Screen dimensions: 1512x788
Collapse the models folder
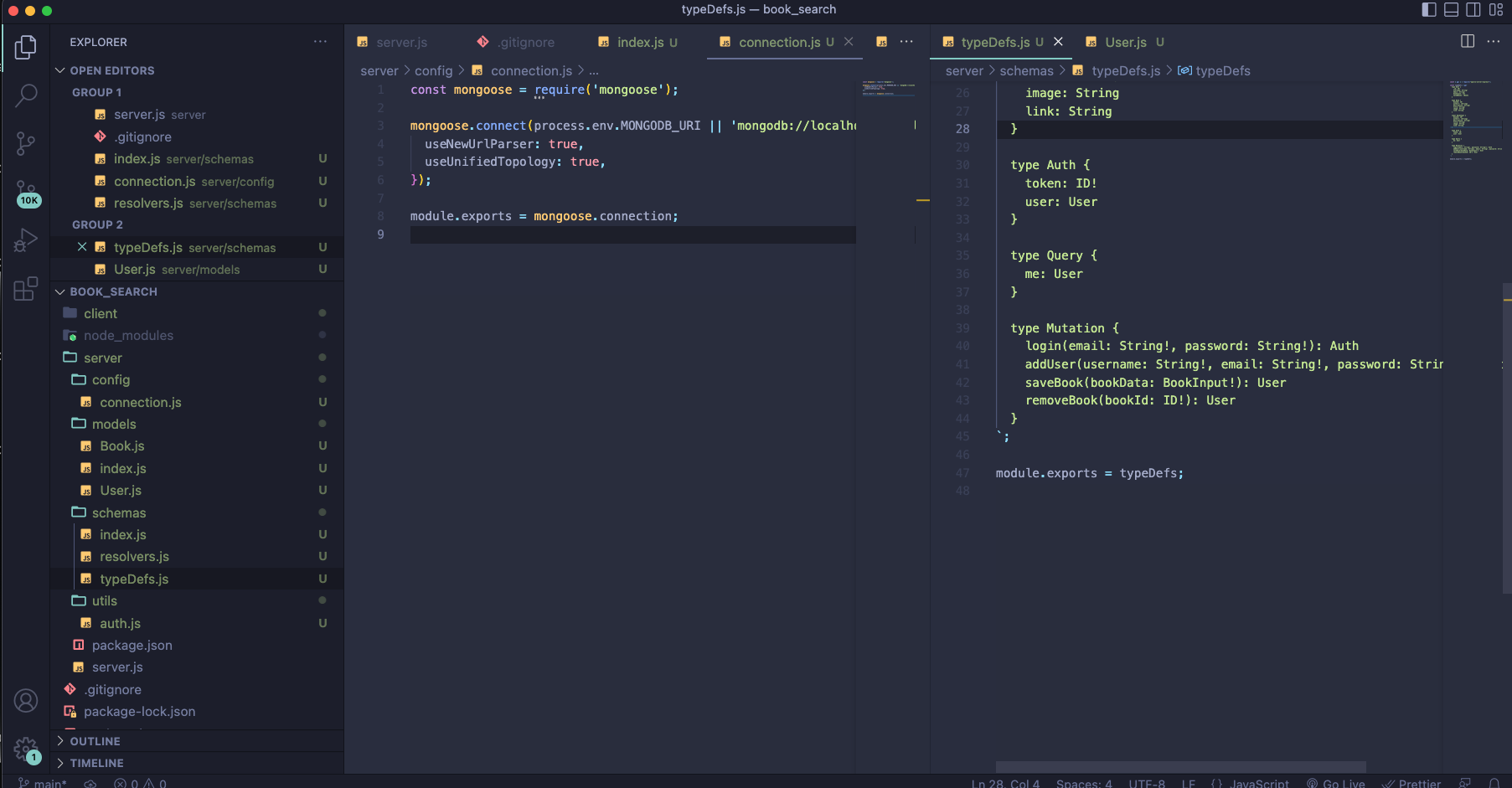[x=197, y=424]
